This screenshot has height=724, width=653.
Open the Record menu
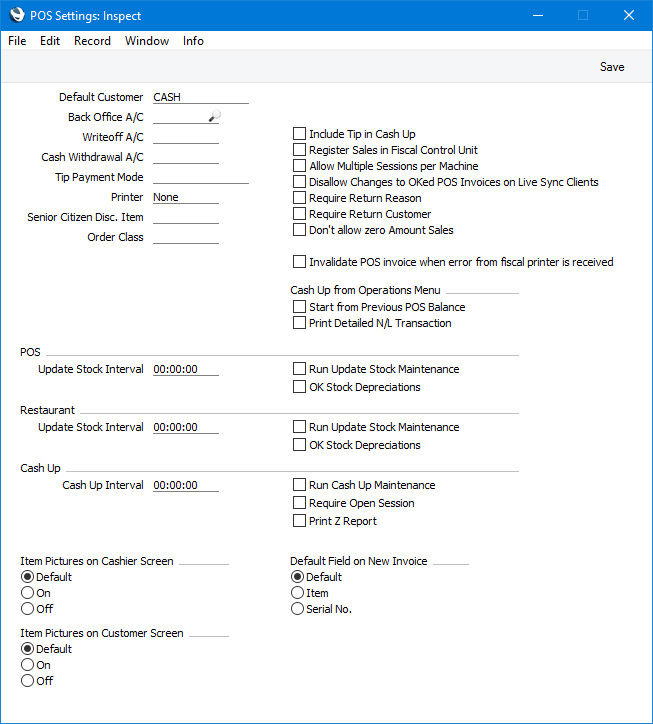pyautogui.click(x=92, y=41)
